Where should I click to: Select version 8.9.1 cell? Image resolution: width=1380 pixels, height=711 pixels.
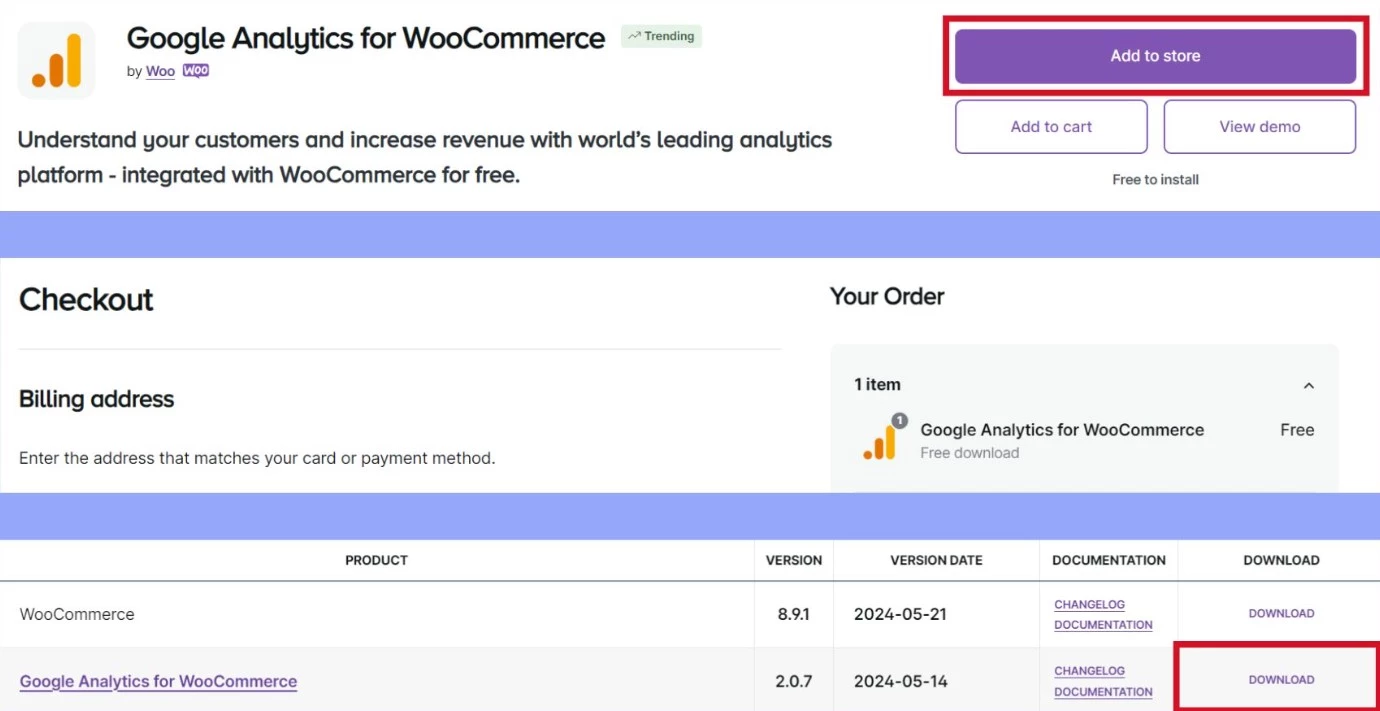click(x=794, y=614)
